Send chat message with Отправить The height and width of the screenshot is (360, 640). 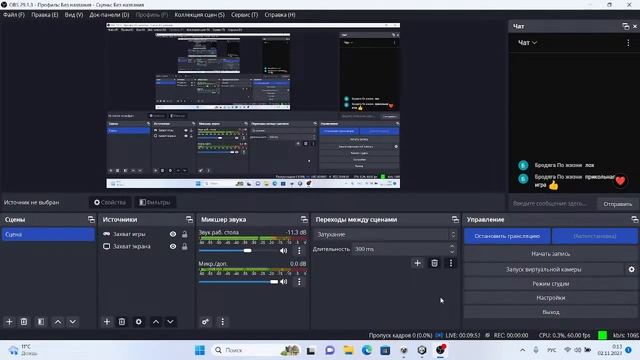click(x=618, y=204)
